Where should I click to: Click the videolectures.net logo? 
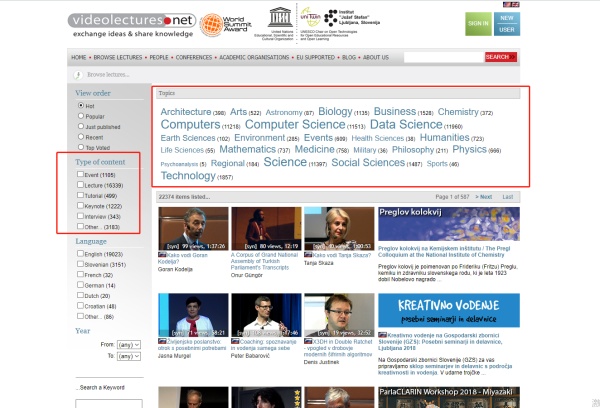click(131, 20)
